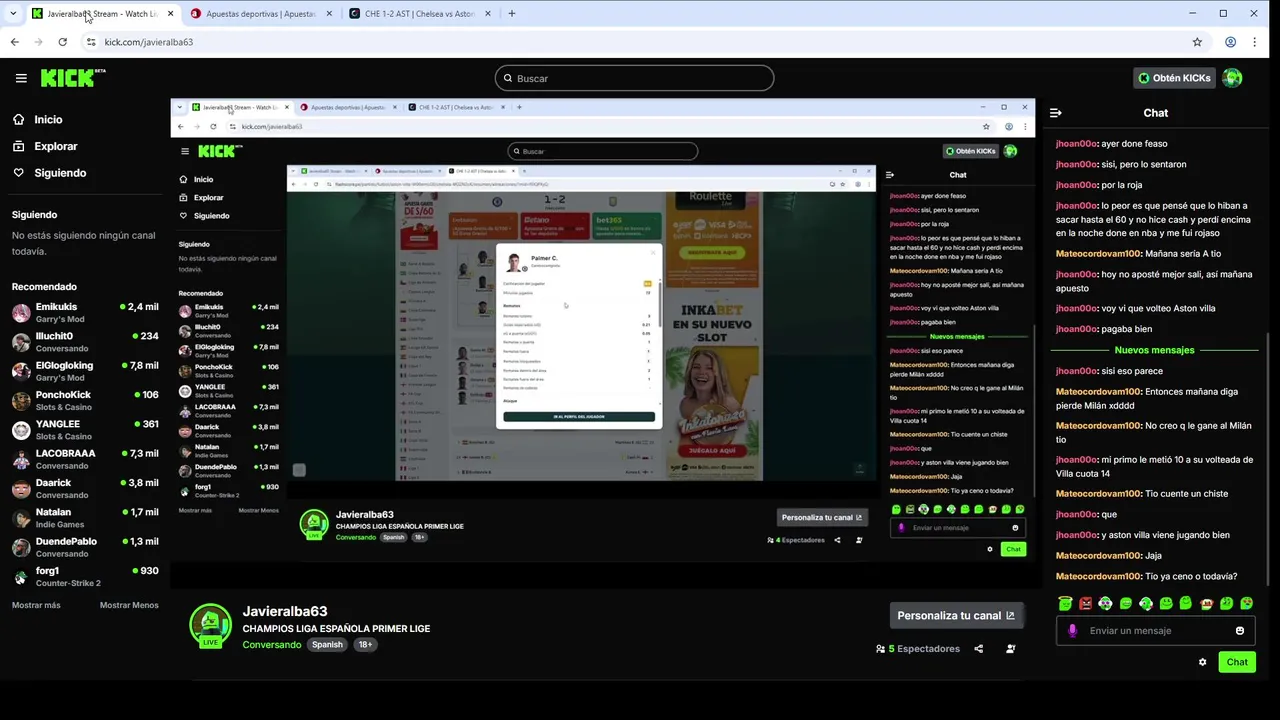Open recommended channel YANGLEE

pos(85,430)
